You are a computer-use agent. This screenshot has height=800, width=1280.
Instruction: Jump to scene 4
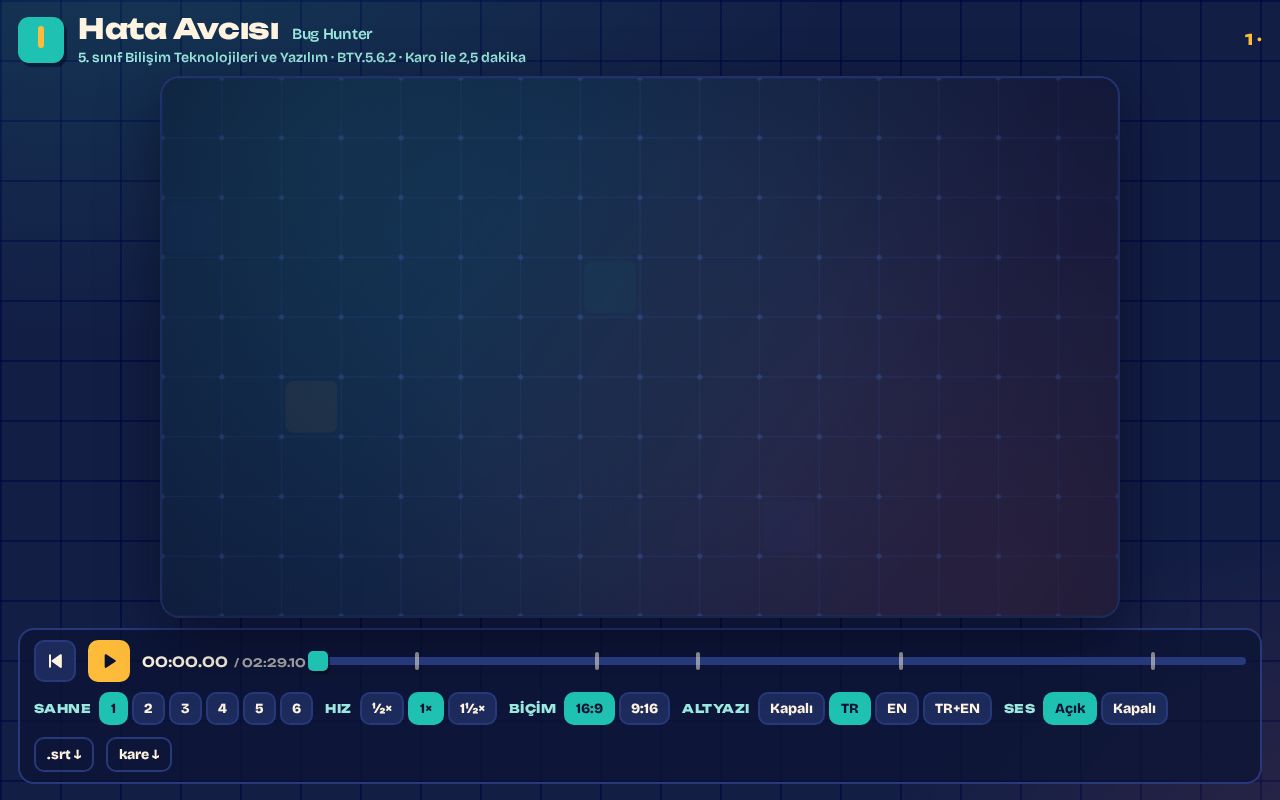(x=222, y=708)
